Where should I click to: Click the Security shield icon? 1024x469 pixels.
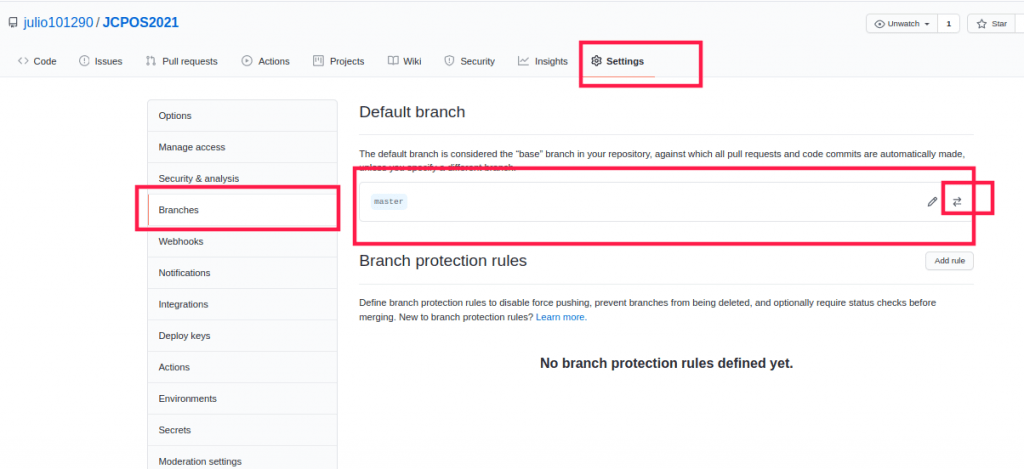coord(449,61)
